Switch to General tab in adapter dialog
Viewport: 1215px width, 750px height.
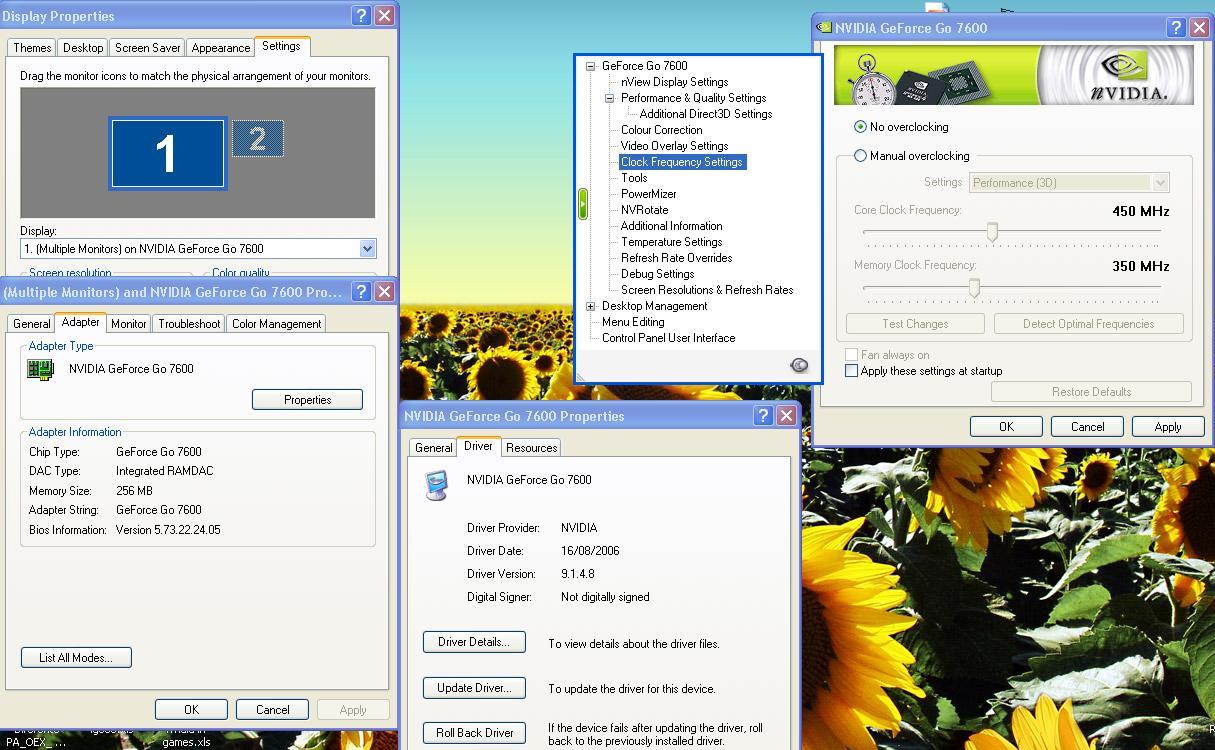pyautogui.click(x=31, y=324)
